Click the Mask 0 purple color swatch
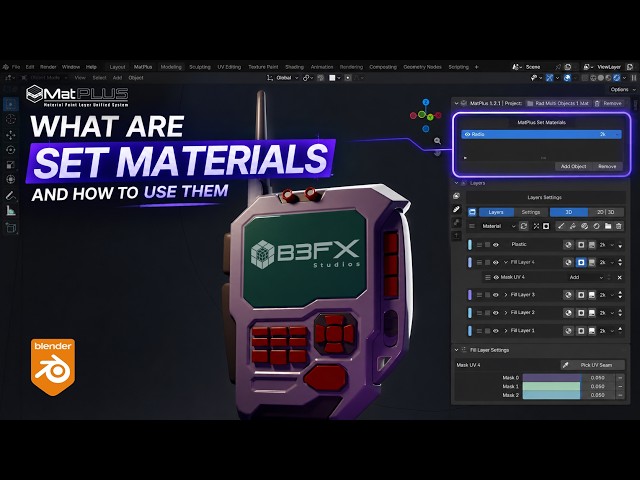 pos(551,378)
